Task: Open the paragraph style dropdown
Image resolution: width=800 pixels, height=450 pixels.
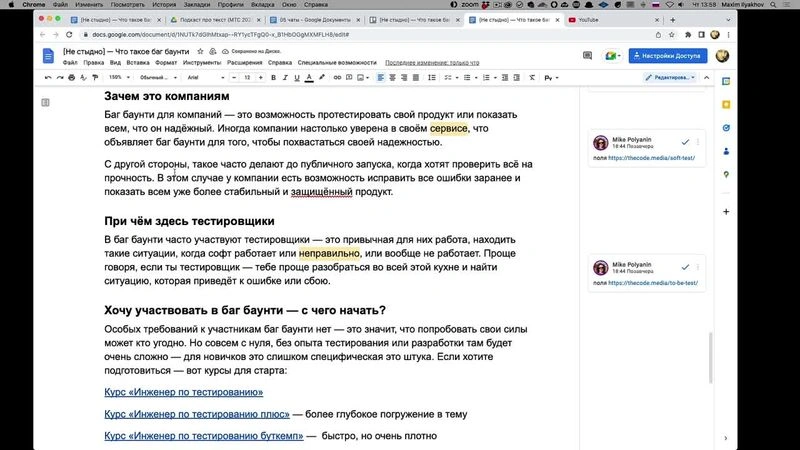Action: pyautogui.click(x=158, y=78)
